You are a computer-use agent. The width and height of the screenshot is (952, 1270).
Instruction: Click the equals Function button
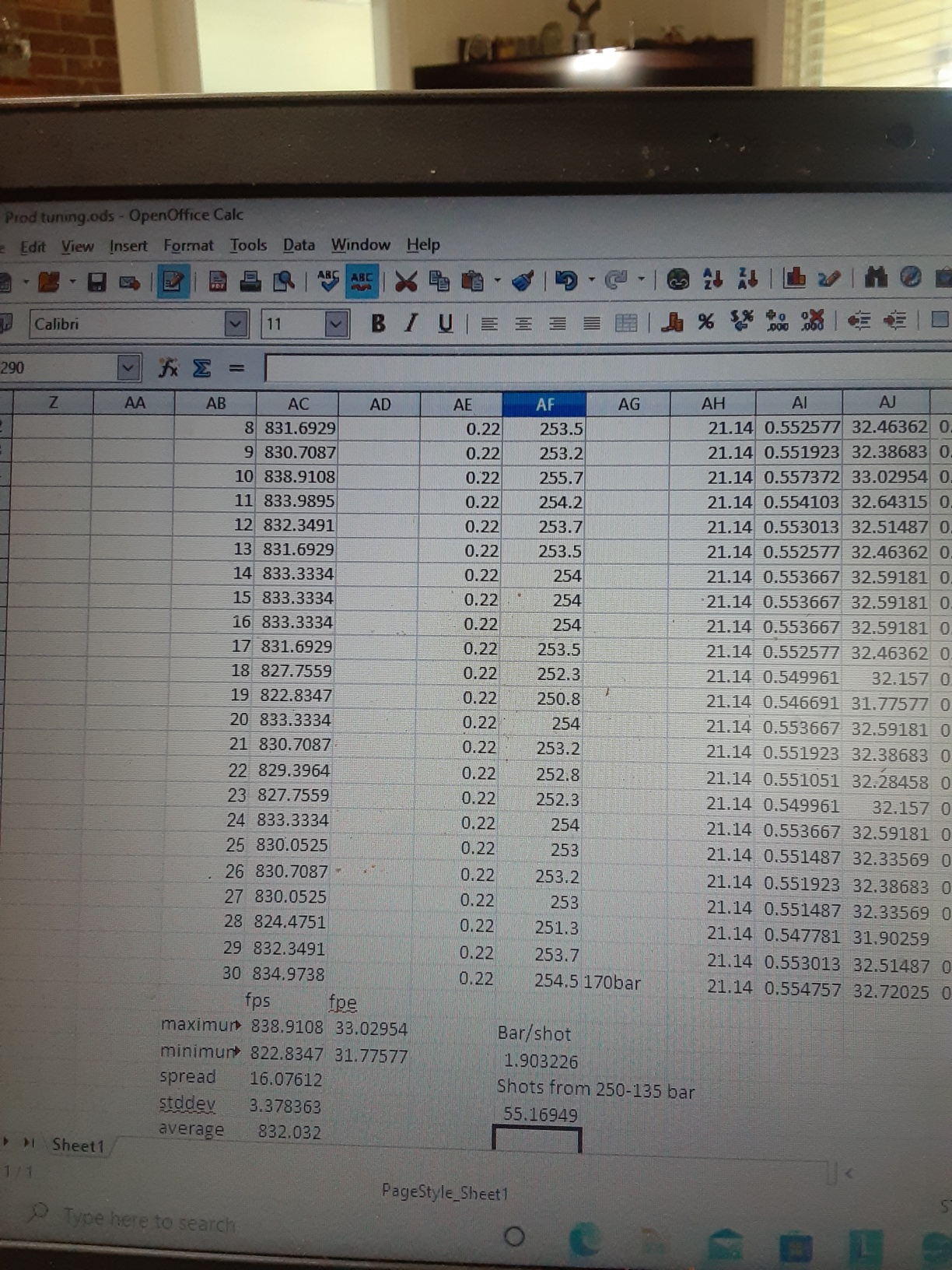click(x=236, y=368)
